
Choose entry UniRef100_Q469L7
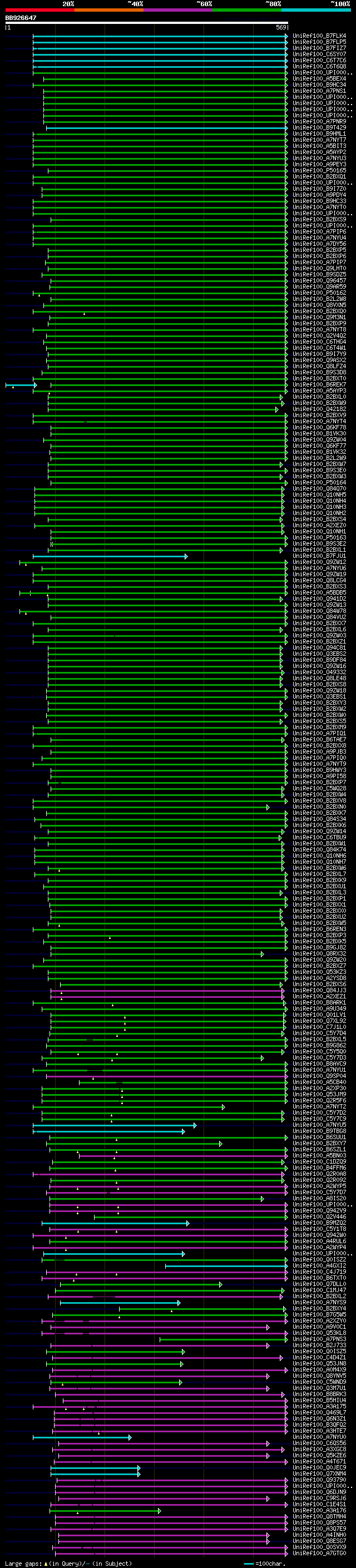pyautogui.click(x=319, y=1413)
